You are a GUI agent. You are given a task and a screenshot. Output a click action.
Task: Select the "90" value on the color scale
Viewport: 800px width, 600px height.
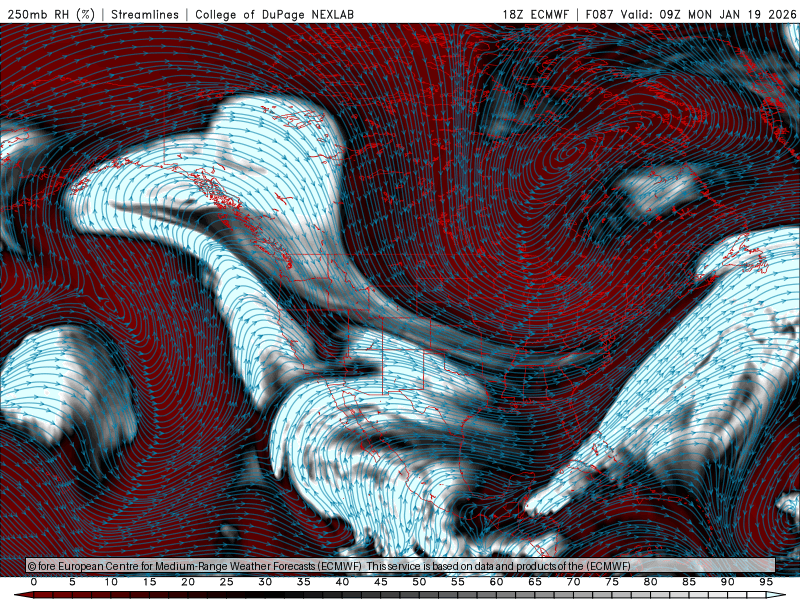tap(727, 582)
